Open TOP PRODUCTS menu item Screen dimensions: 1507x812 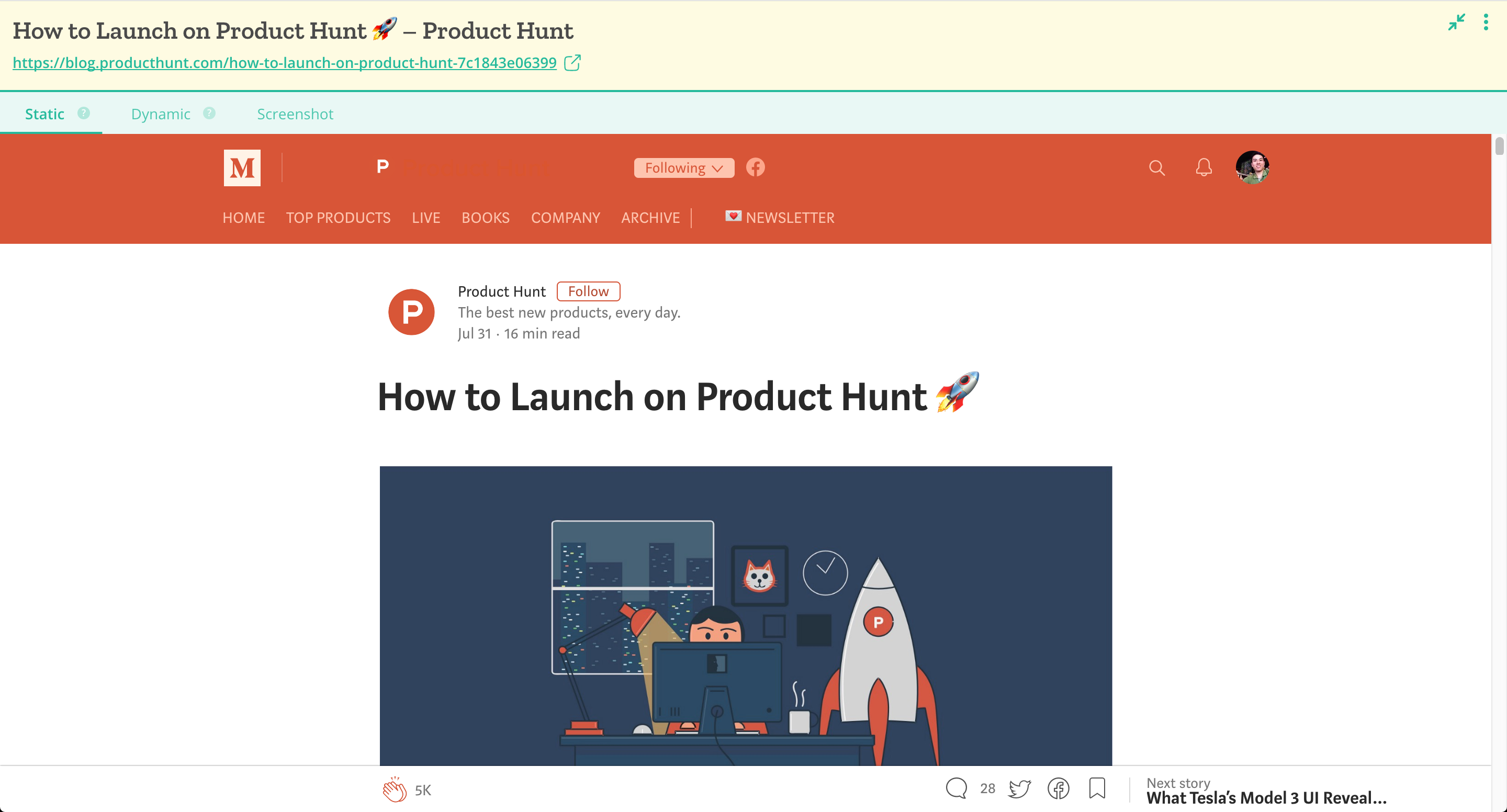point(338,218)
